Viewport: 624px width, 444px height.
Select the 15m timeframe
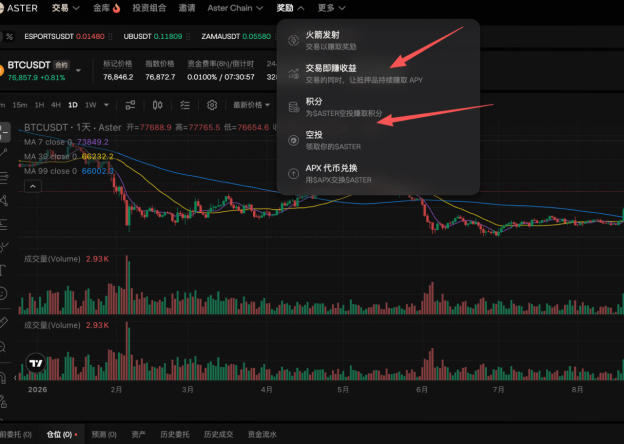[20, 105]
